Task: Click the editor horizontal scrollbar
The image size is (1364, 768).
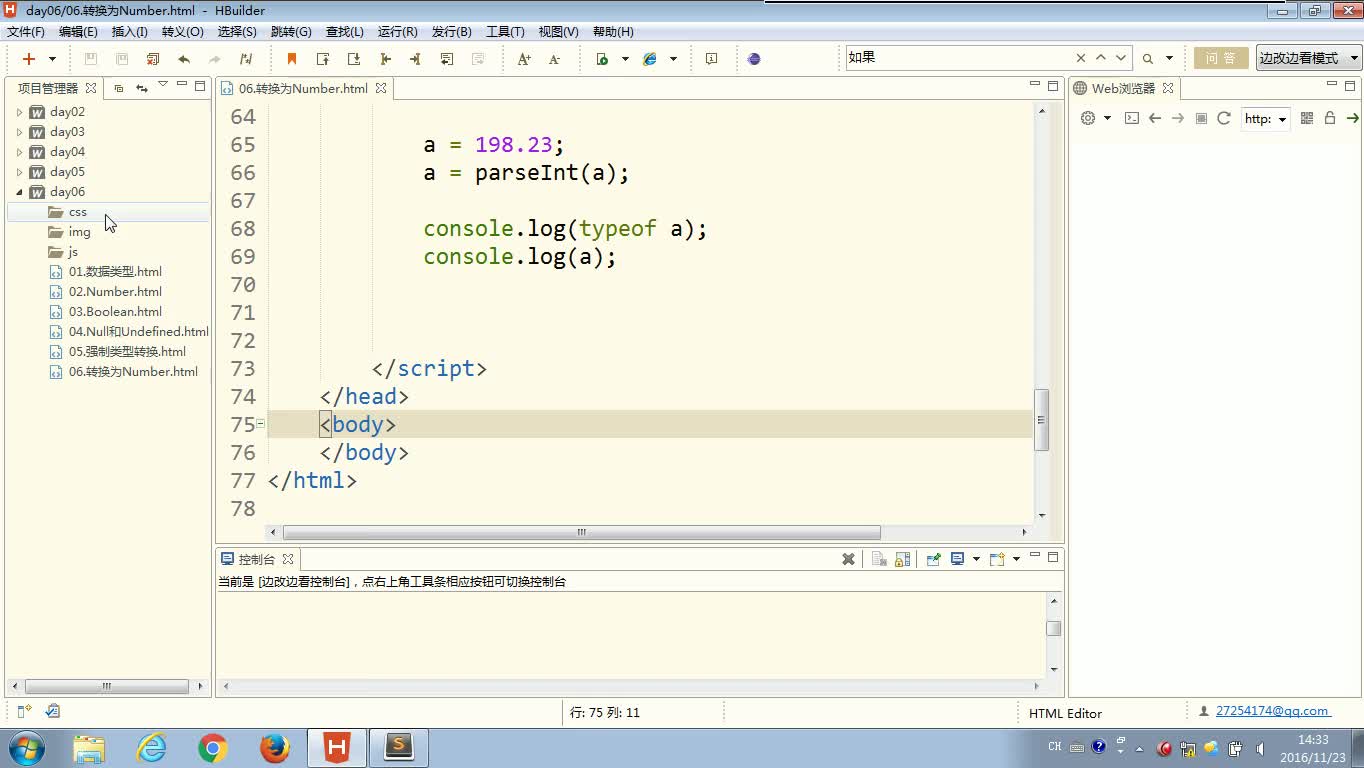Action: point(582,532)
